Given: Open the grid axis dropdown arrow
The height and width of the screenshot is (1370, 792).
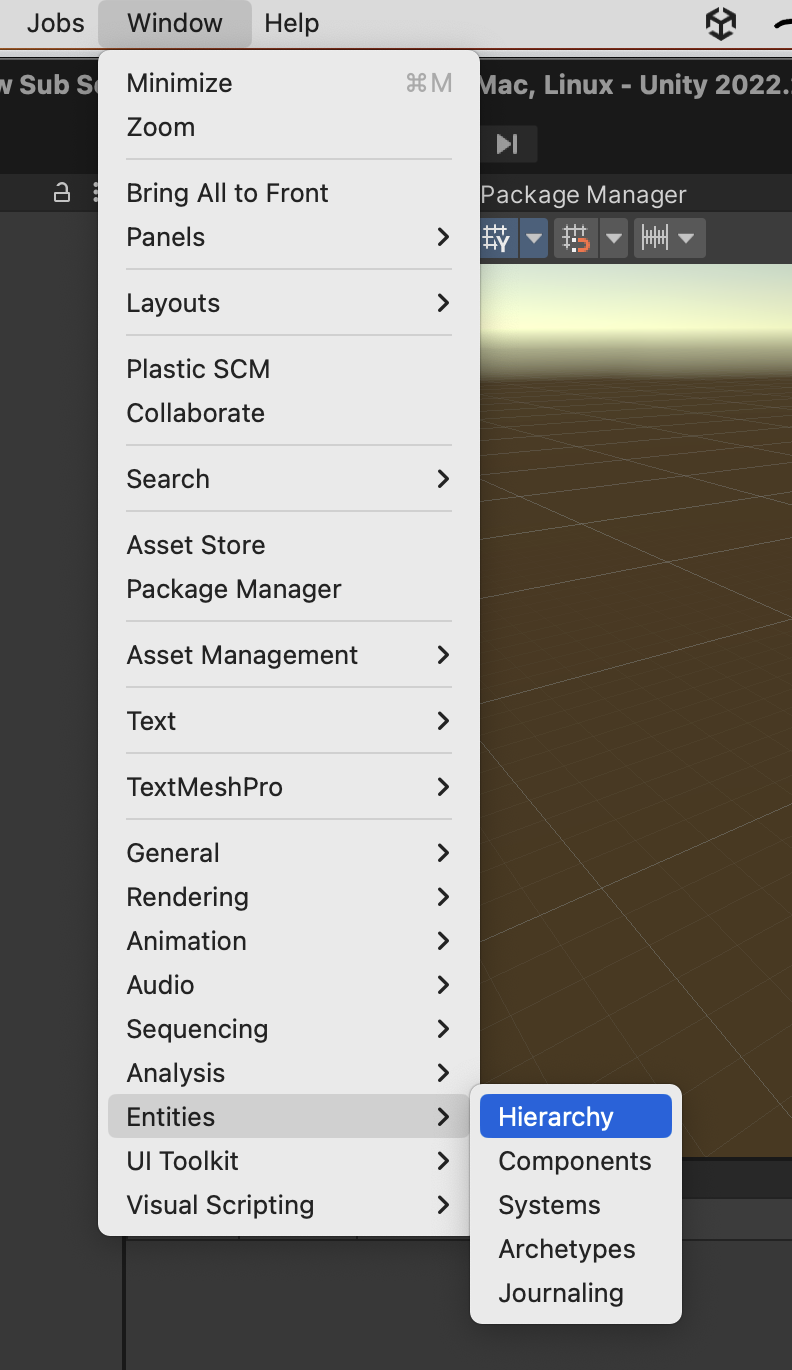Looking at the screenshot, I should pos(534,238).
